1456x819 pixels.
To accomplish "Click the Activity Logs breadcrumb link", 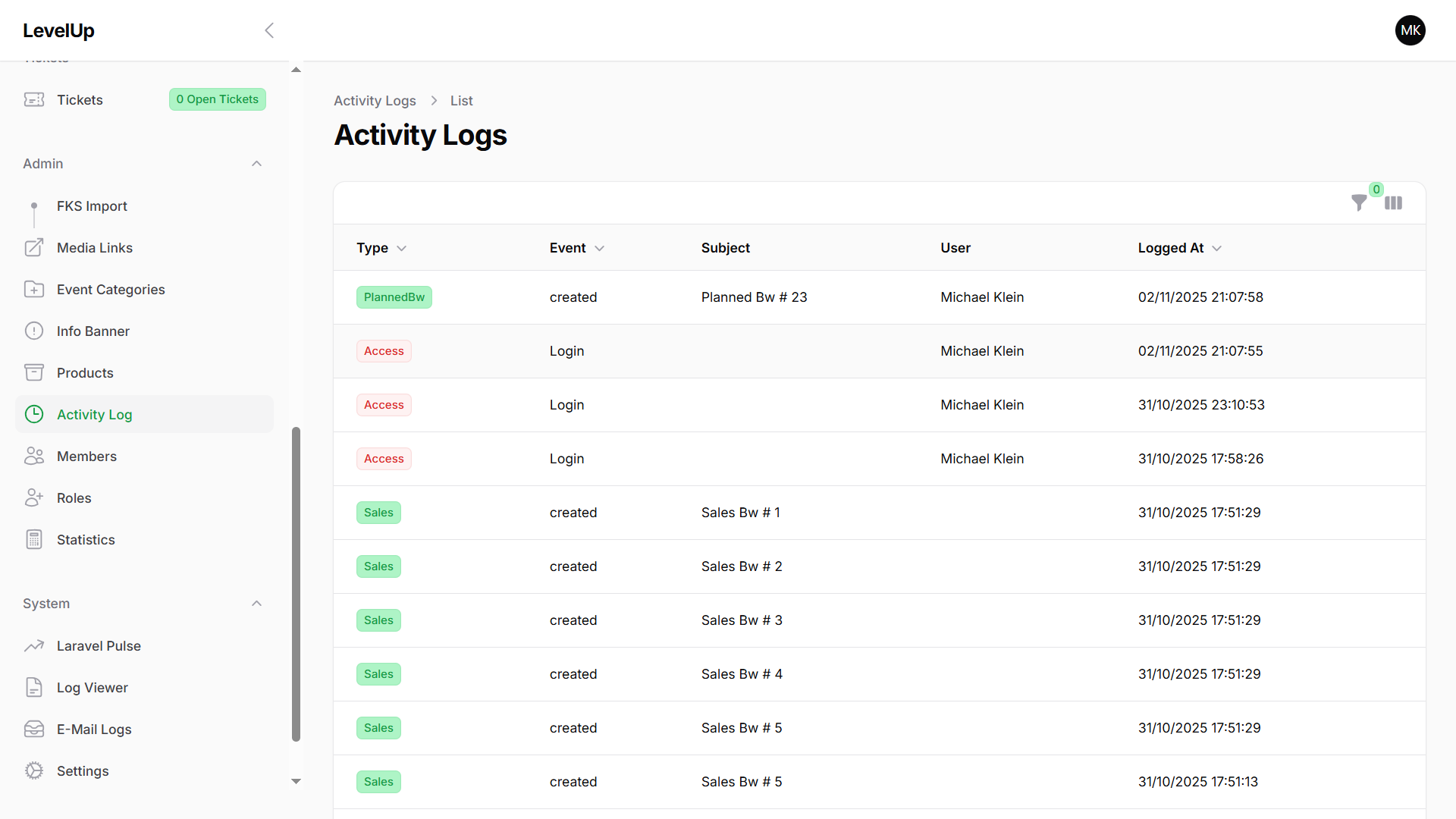I will 375,101.
